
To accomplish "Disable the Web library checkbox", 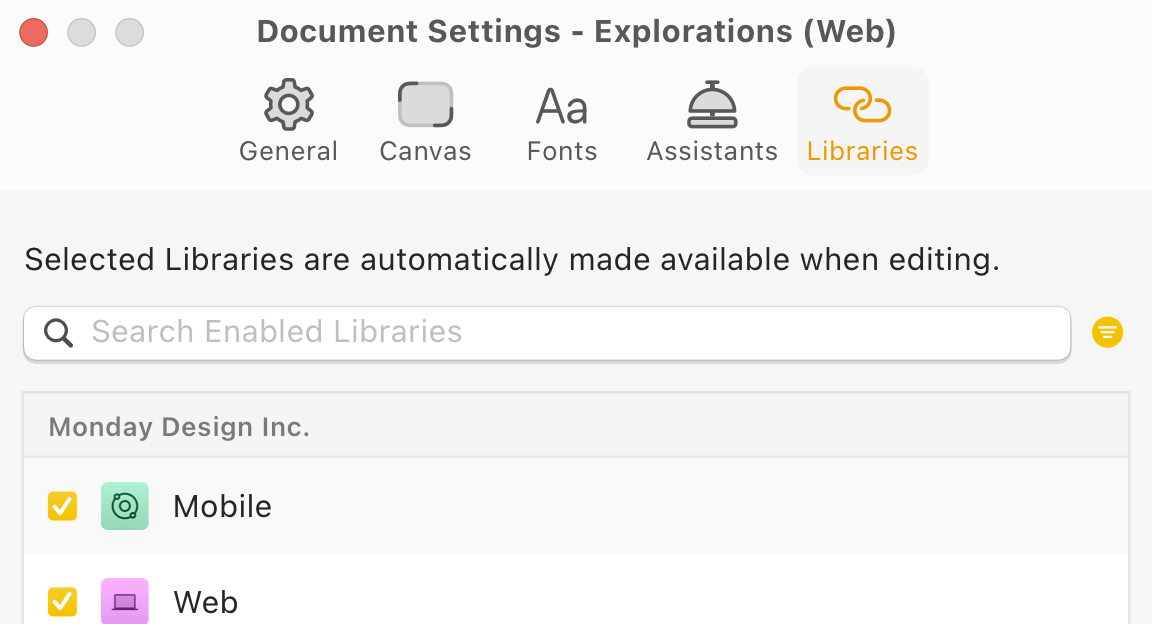I will coord(62,602).
